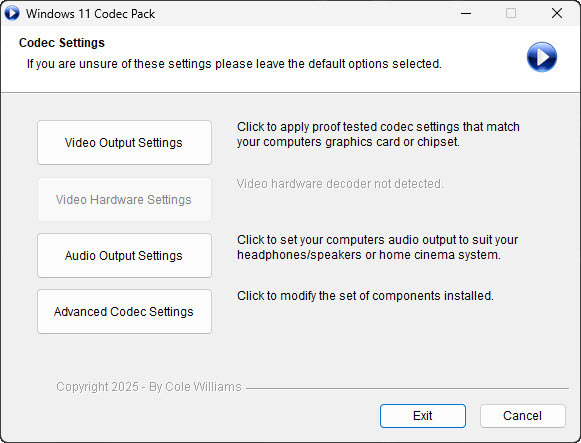Click the Copyright 2025 Cole Williams text
The image size is (581, 443).
point(149,387)
